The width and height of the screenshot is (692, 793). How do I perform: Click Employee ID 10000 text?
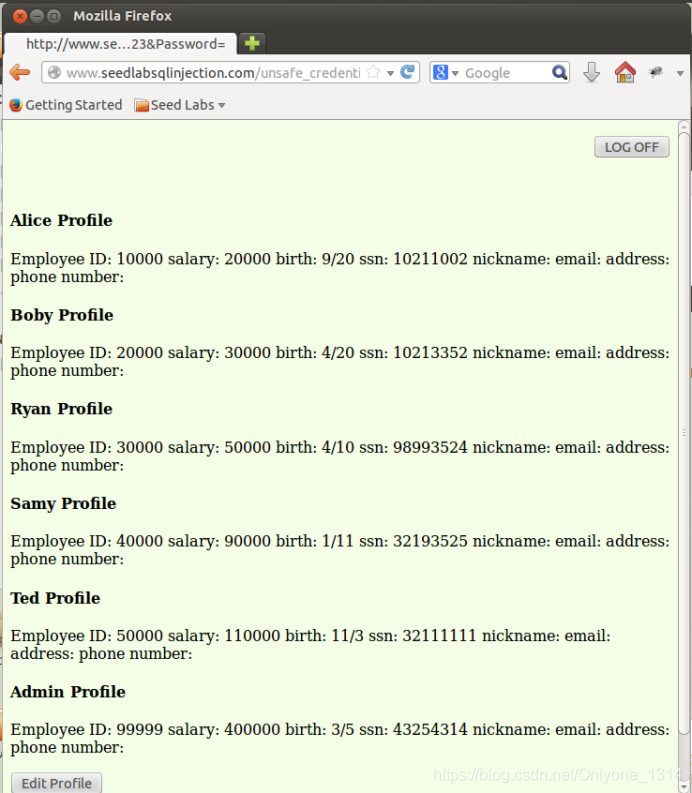tap(86, 259)
